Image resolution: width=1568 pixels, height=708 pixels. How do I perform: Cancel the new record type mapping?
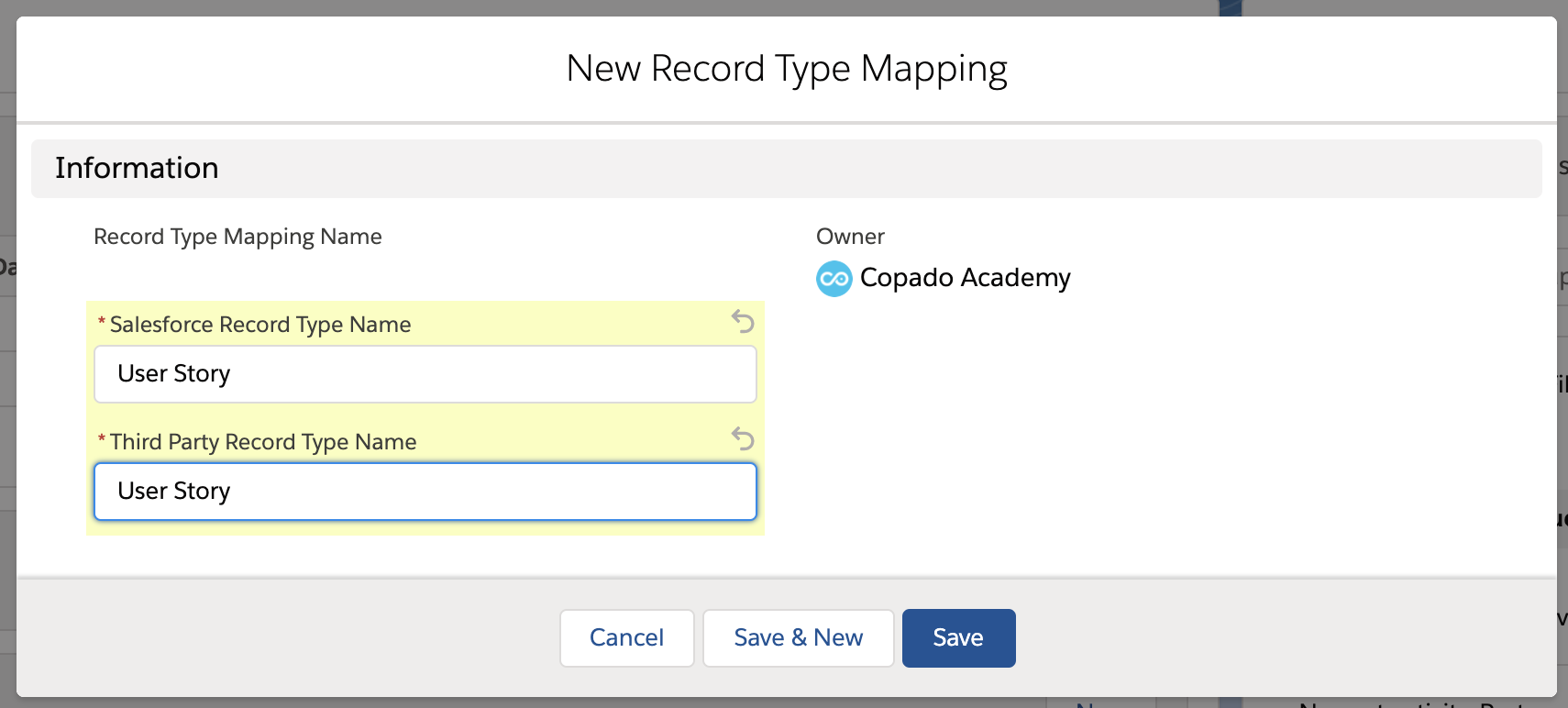tap(626, 638)
